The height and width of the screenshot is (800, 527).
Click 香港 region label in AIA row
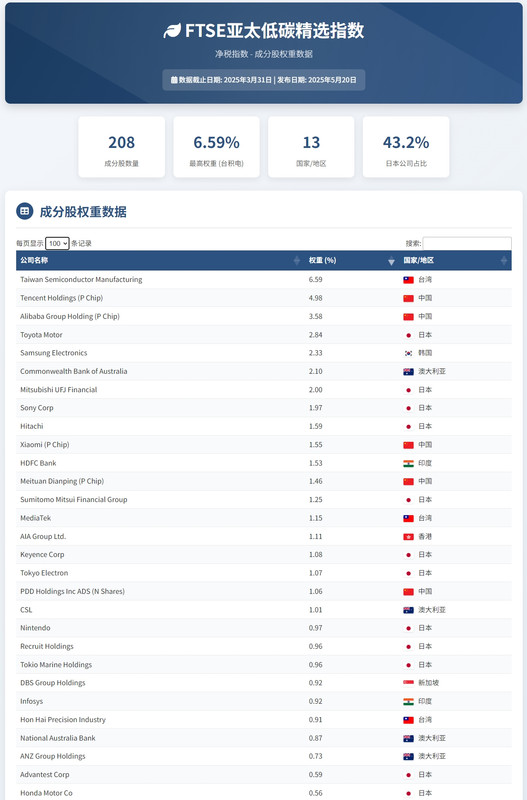[425, 537]
